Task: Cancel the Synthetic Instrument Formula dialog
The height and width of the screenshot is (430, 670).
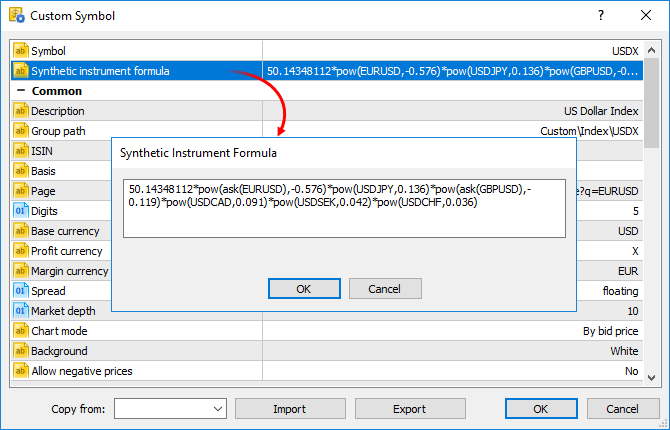Action: coord(385,289)
